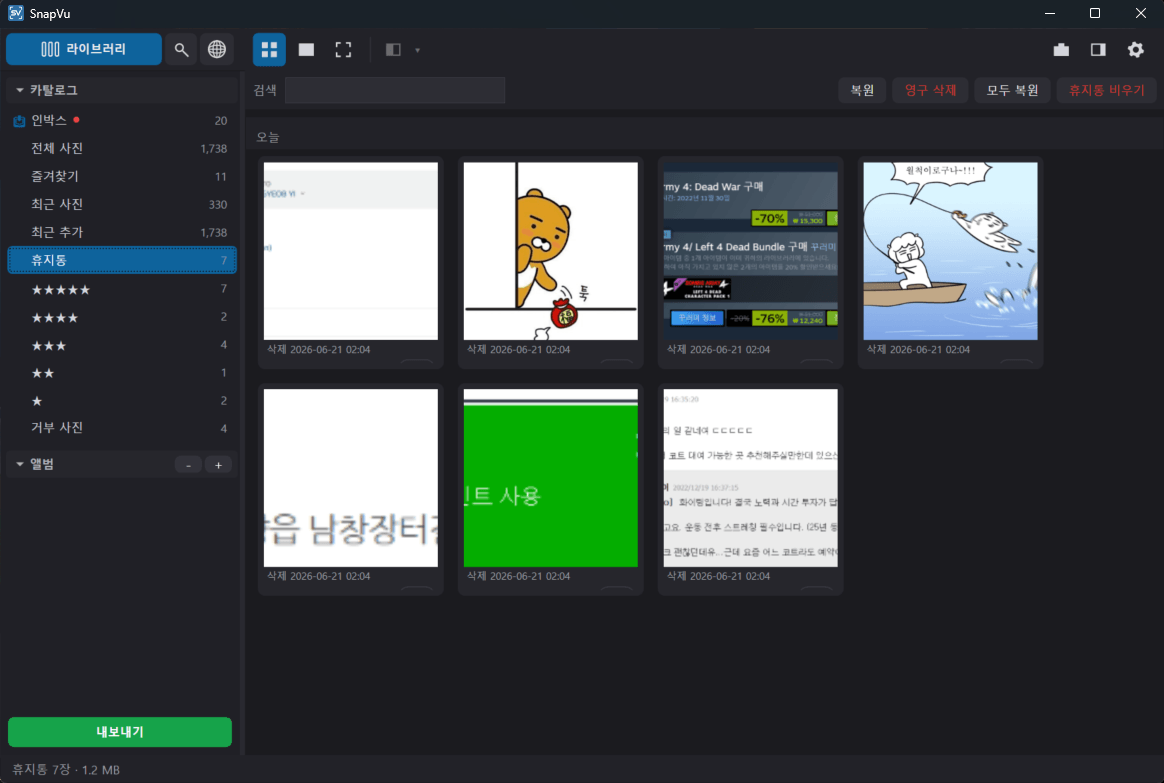1164x783 pixels.
Task: Open settings gear icon
Action: [x=1136, y=50]
